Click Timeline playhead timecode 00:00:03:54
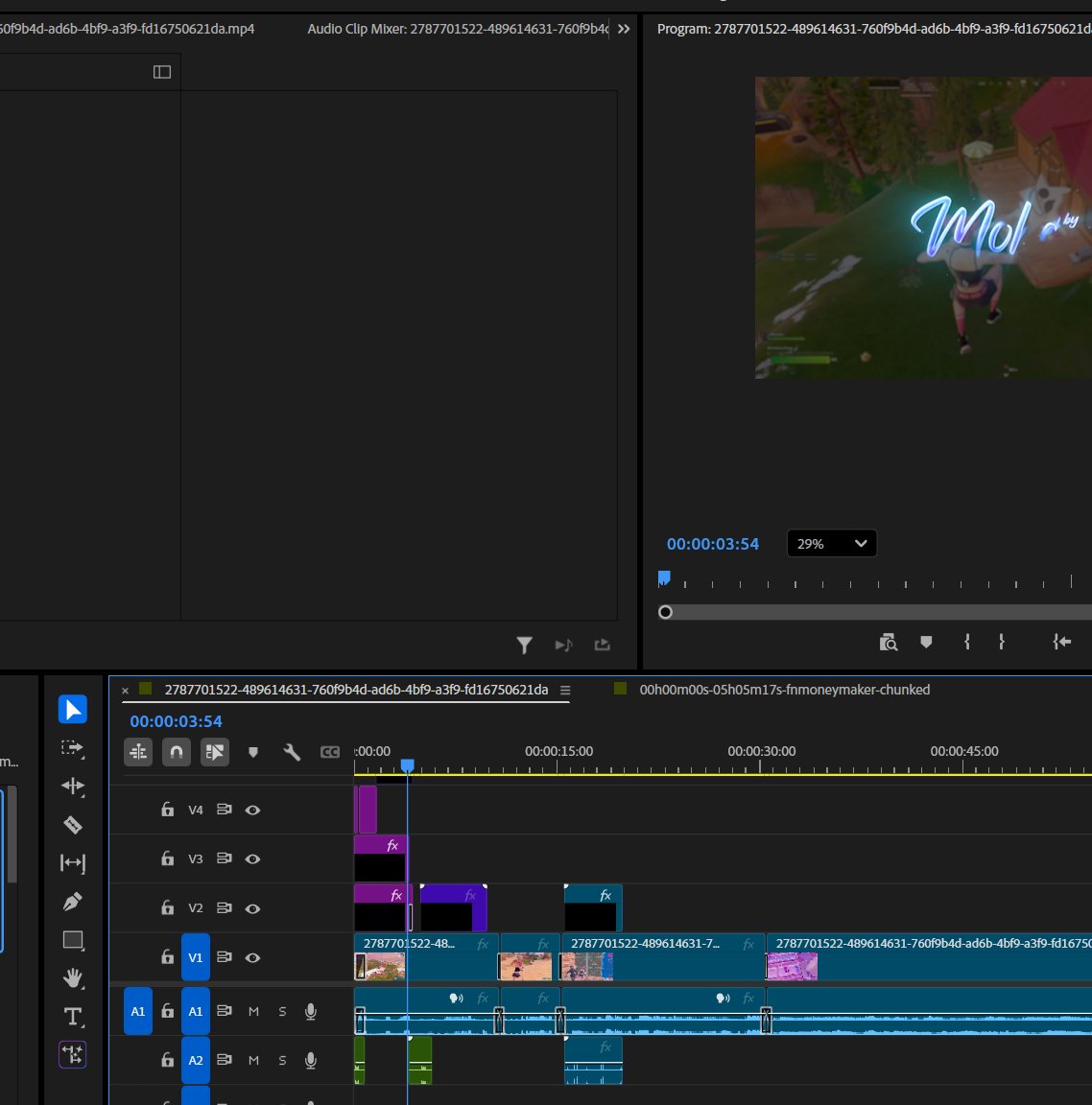Viewport: 1092px width, 1105px height. (176, 721)
